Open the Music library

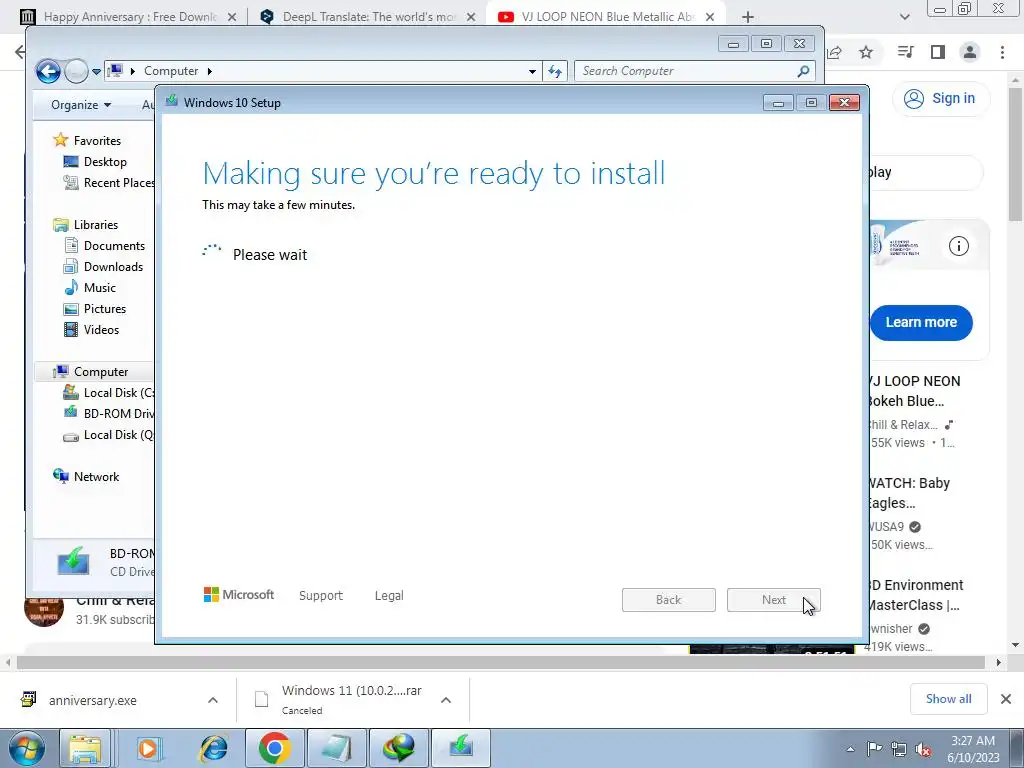point(99,288)
